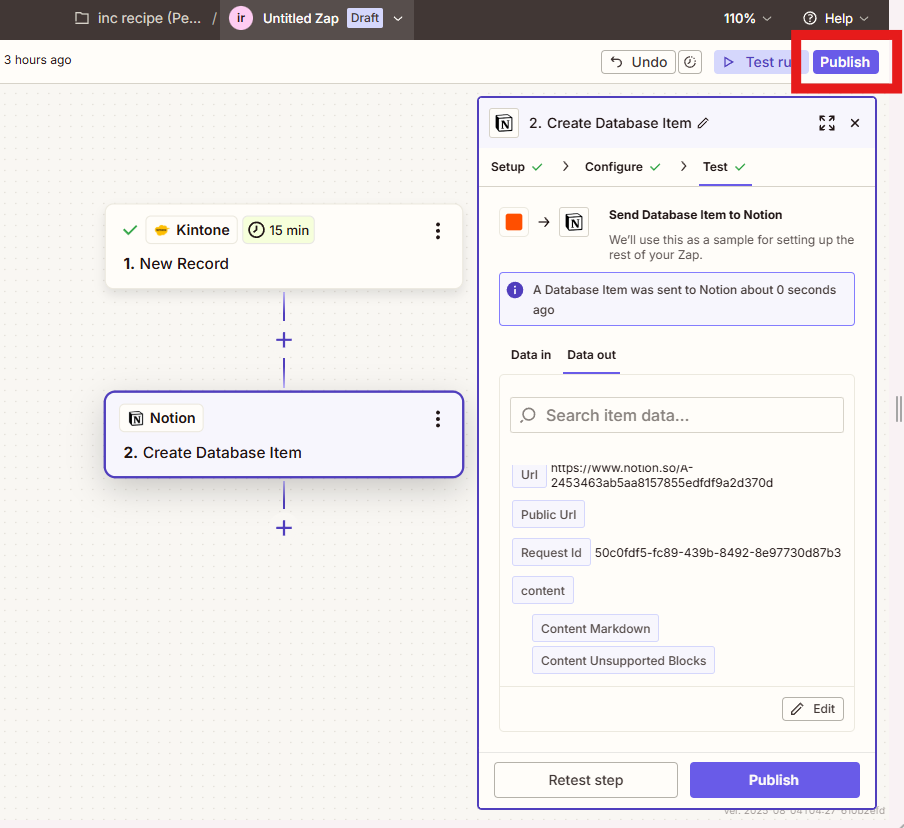This screenshot has height=828, width=904.
Task: Click the Publish button in step panel
Action: click(774, 780)
